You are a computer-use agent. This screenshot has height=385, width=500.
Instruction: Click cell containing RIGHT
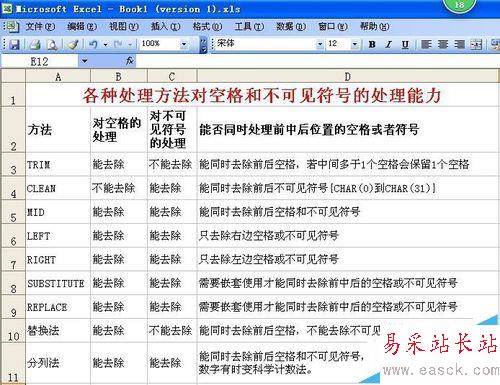[x=58, y=259]
